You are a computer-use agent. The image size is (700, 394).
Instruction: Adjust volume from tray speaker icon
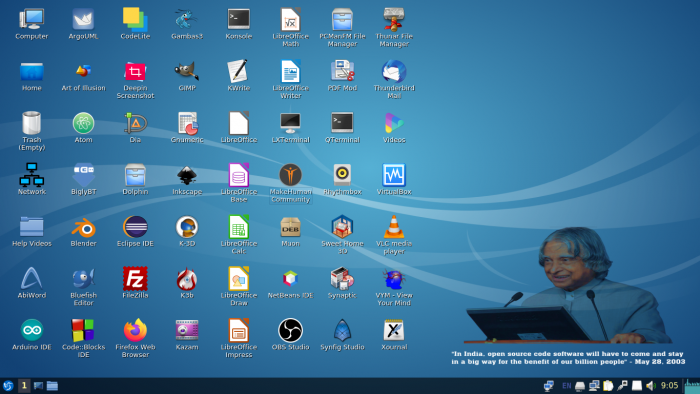[650, 386]
